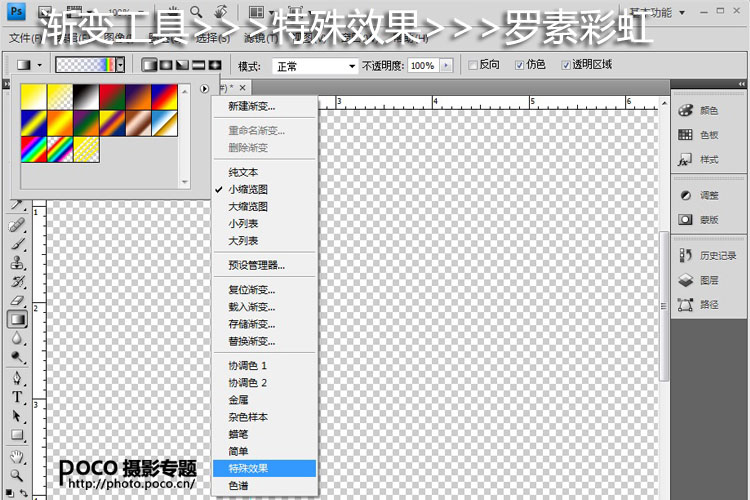The image size is (750, 500).
Task: Select 协调色 1 gradient set
Action: point(265,366)
